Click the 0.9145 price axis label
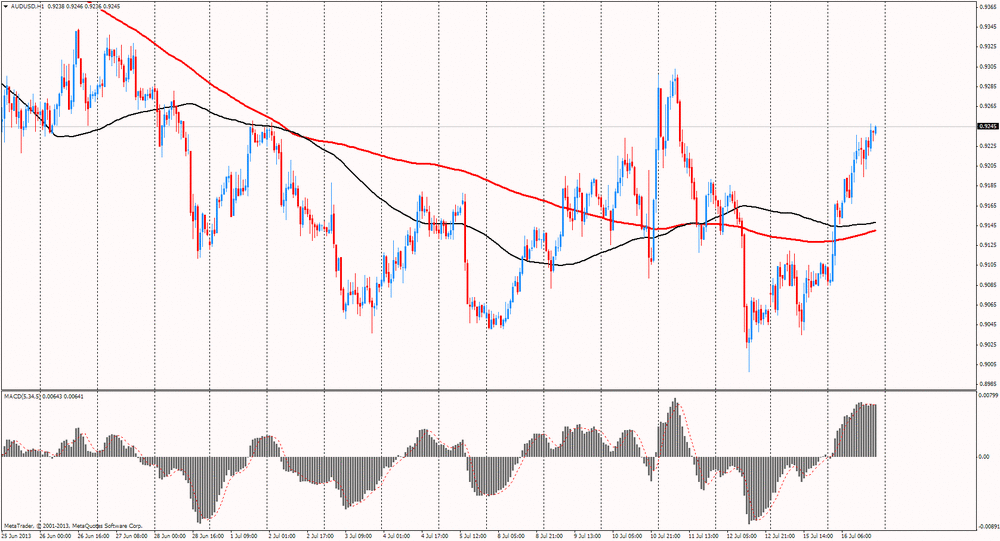The image size is (1000, 541). 987,225
